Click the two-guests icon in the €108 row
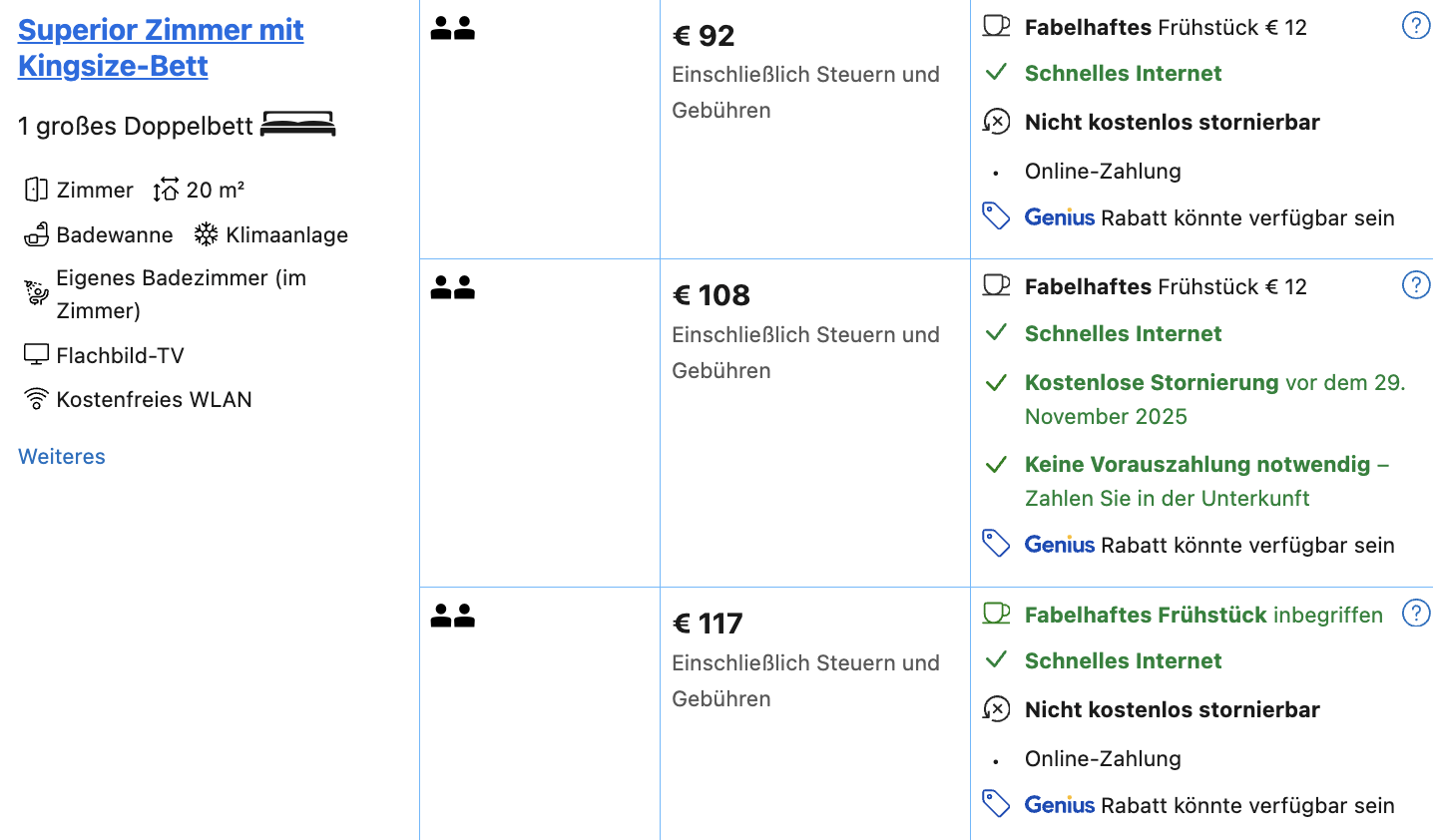 (452, 288)
